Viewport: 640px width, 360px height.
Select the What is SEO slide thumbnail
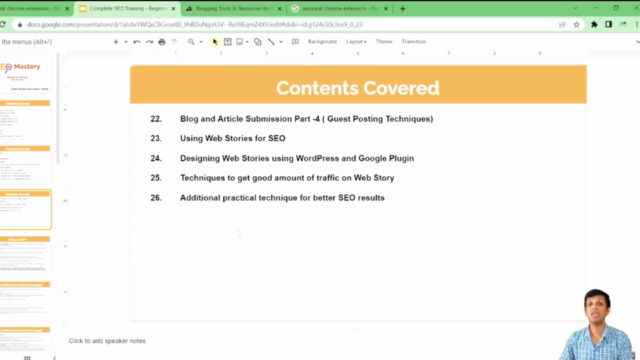click(x=25, y=255)
